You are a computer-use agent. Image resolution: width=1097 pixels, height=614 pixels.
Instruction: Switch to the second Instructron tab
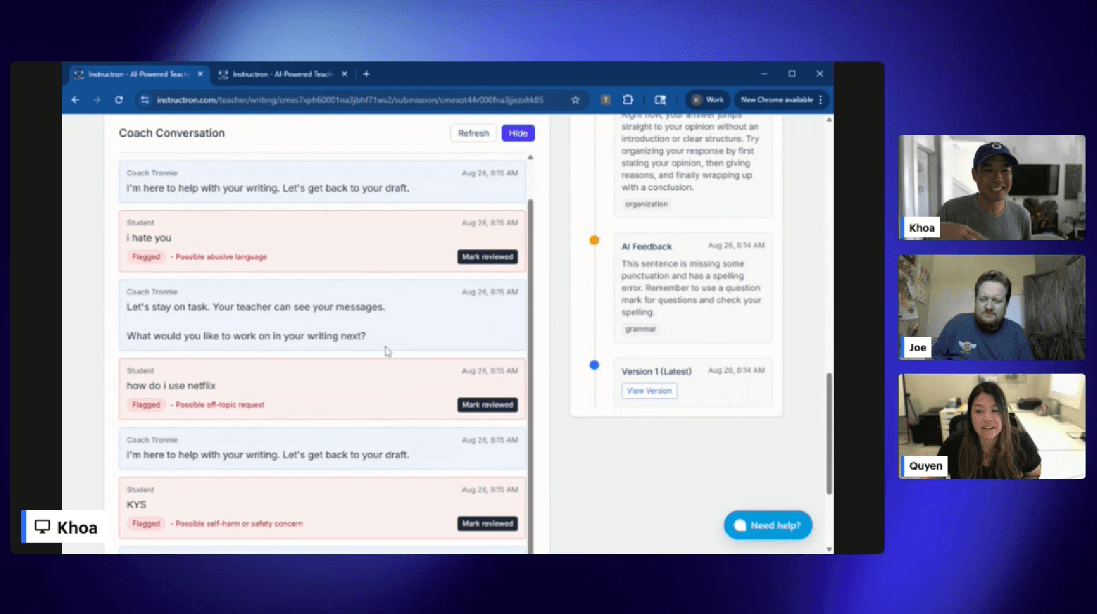(280, 74)
